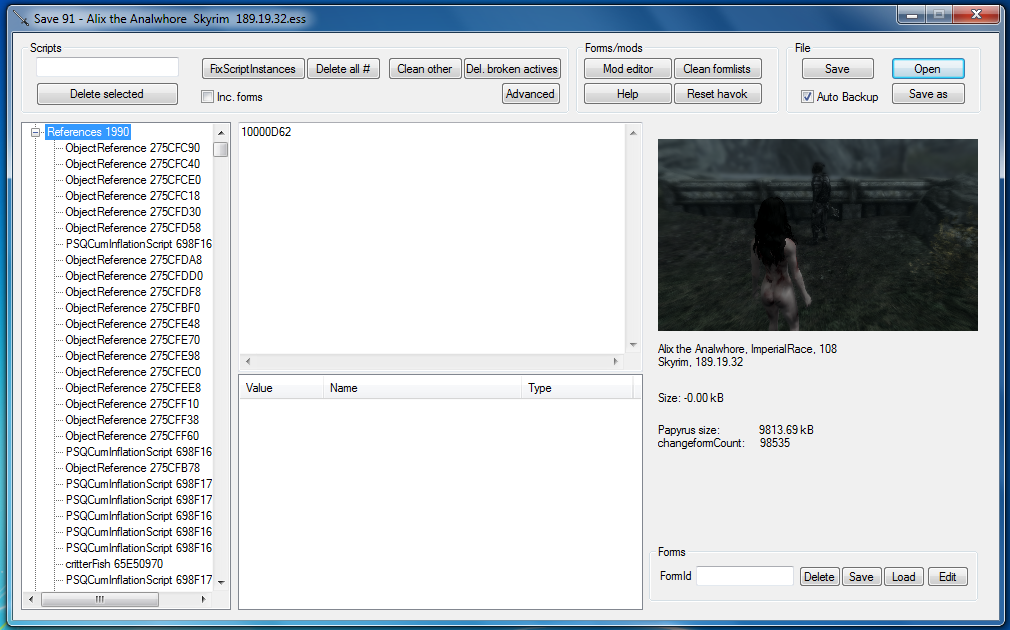Click the Reset havok button
The height and width of the screenshot is (630, 1010).
[x=717, y=94]
